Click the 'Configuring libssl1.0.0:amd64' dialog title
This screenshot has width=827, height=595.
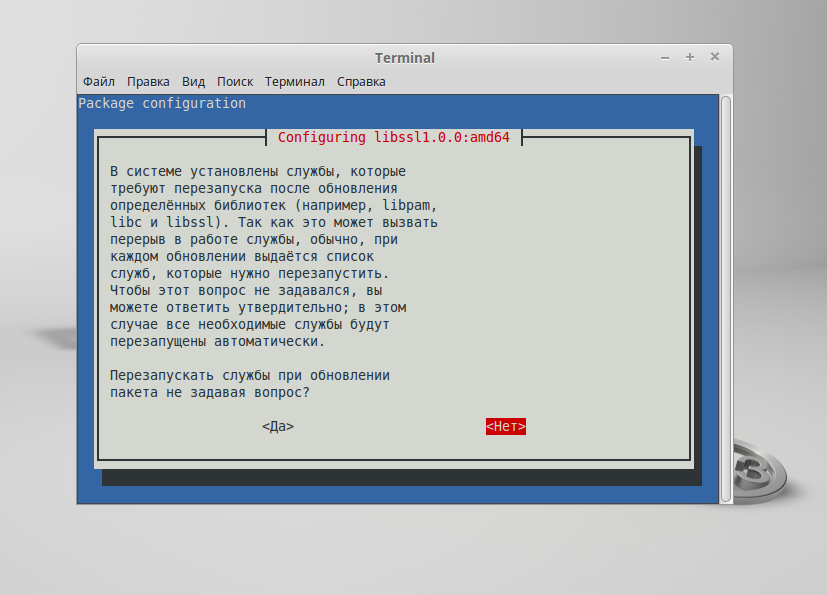click(x=394, y=137)
